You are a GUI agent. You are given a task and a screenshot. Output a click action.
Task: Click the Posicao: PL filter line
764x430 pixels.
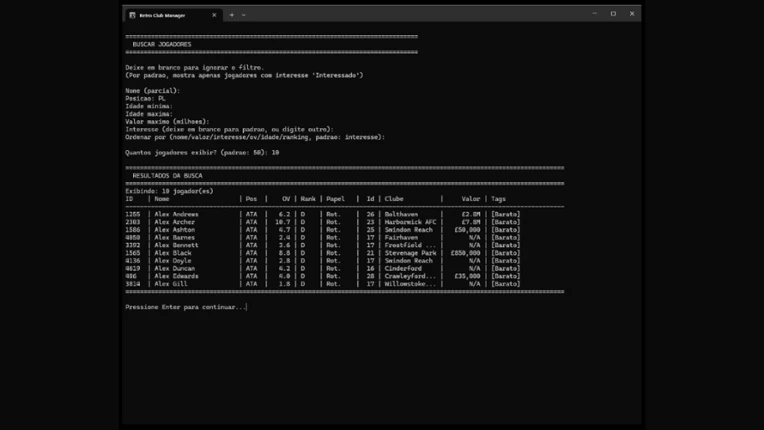[x=145, y=98]
